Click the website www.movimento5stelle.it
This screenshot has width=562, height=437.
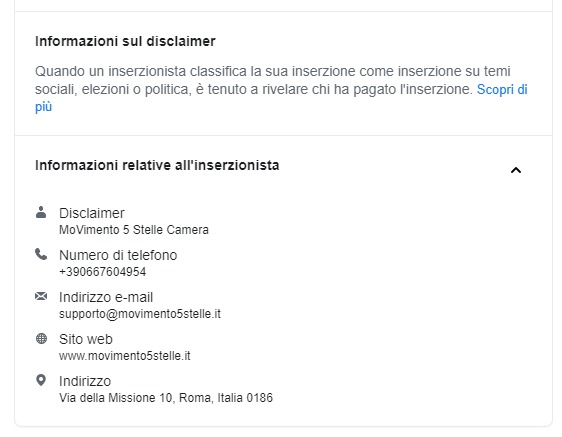125,356
